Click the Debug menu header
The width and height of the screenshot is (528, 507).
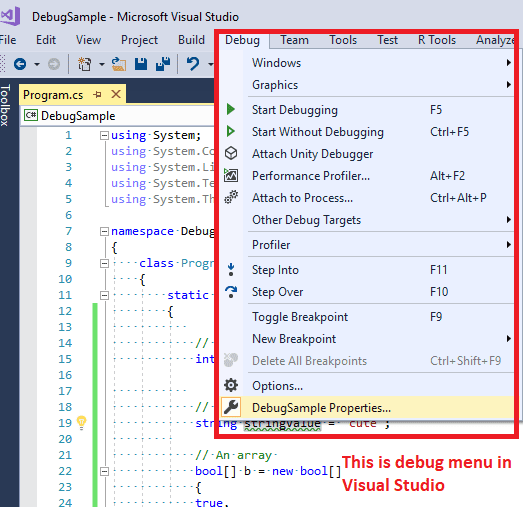[242, 40]
